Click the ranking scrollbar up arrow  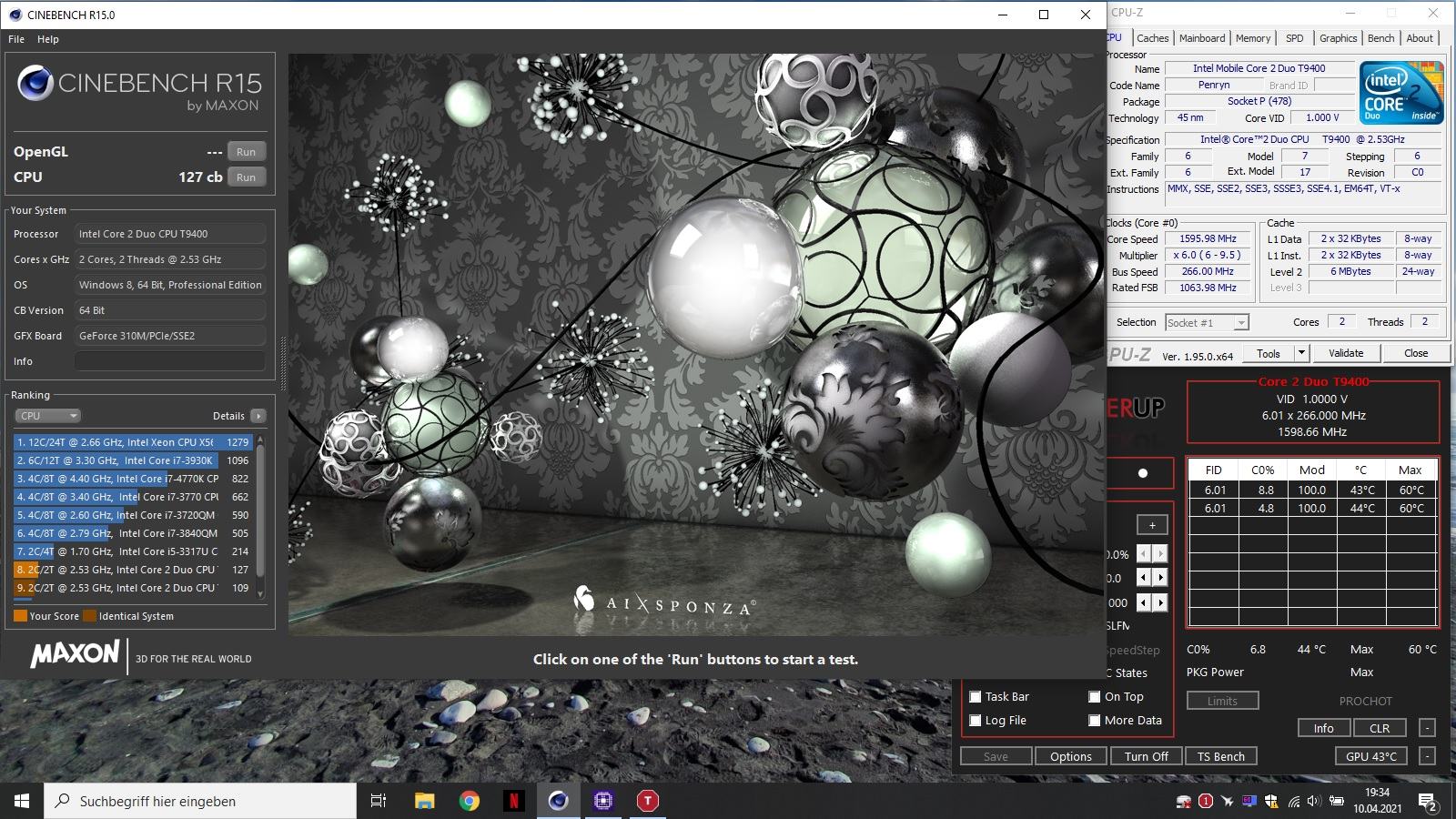(261, 440)
